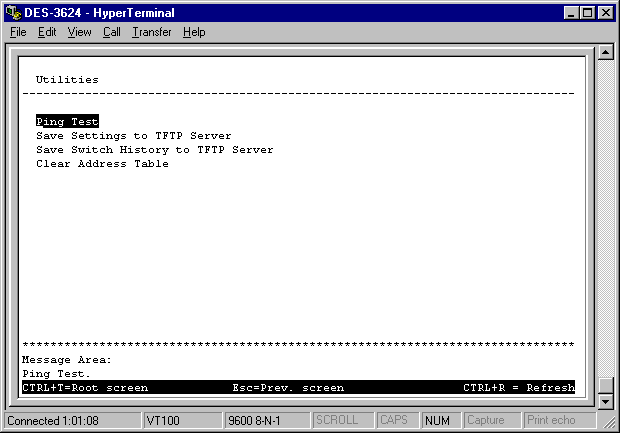Choose Save Settings to TFTP Server
The height and width of the screenshot is (433, 620).
click(133, 136)
